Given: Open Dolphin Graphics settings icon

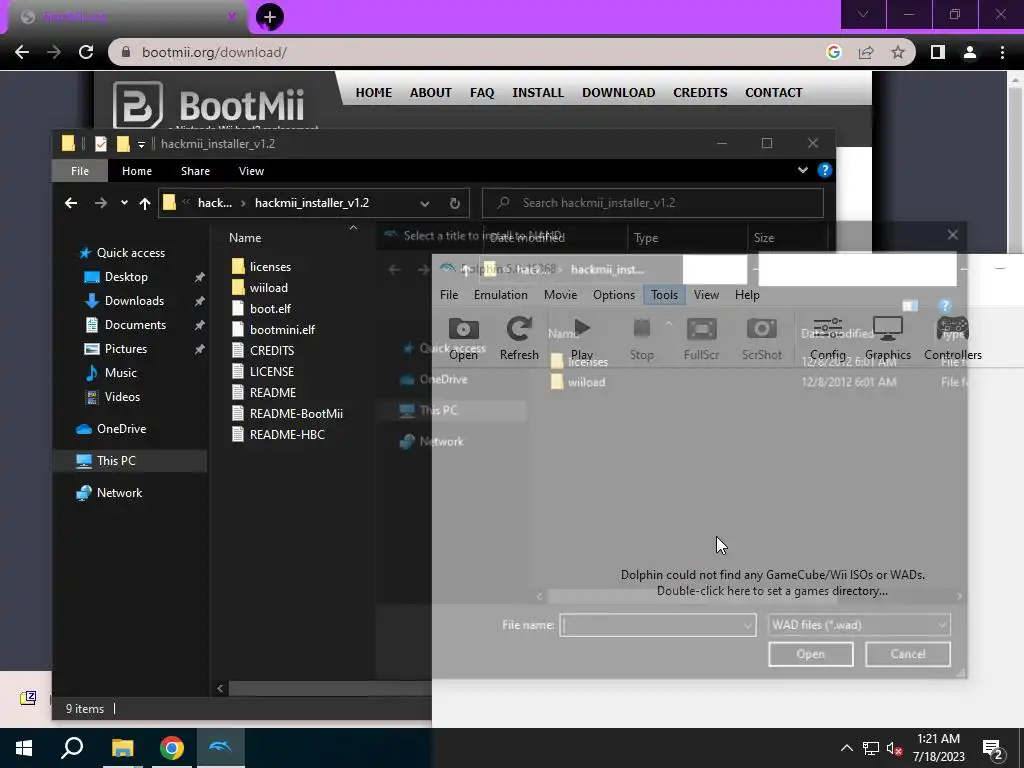Looking at the screenshot, I should pos(888,328).
